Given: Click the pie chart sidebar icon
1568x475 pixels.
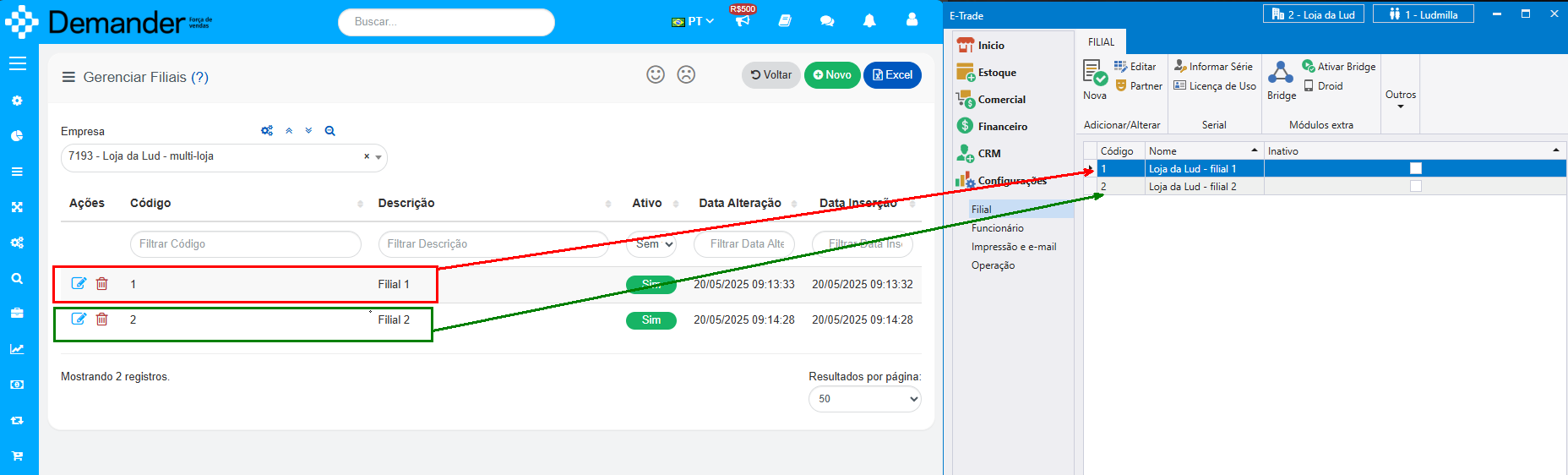Looking at the screenshot, I should pyautogui.click(x=17, y=136).
